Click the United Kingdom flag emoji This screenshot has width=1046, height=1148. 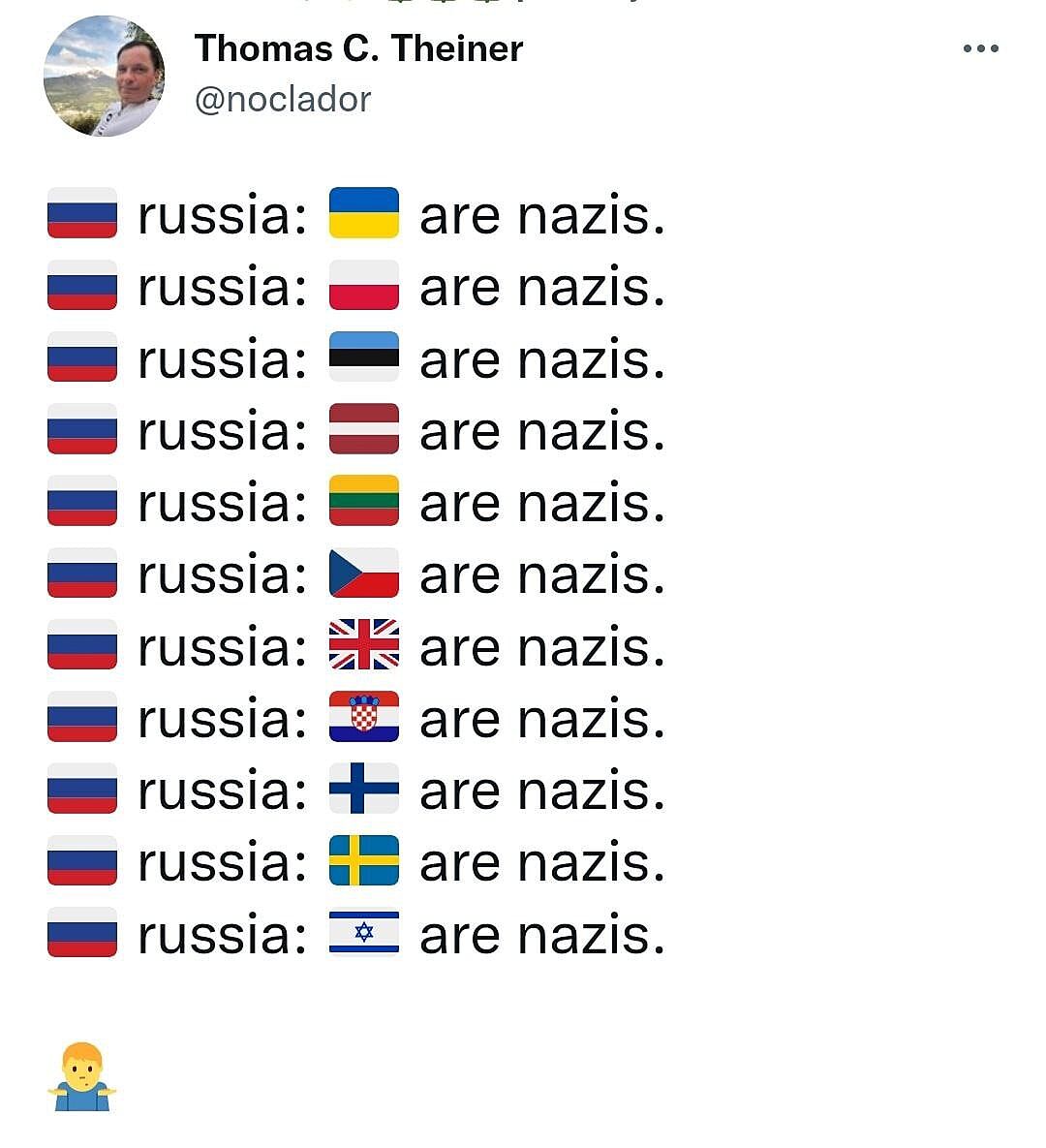(364, 645)
